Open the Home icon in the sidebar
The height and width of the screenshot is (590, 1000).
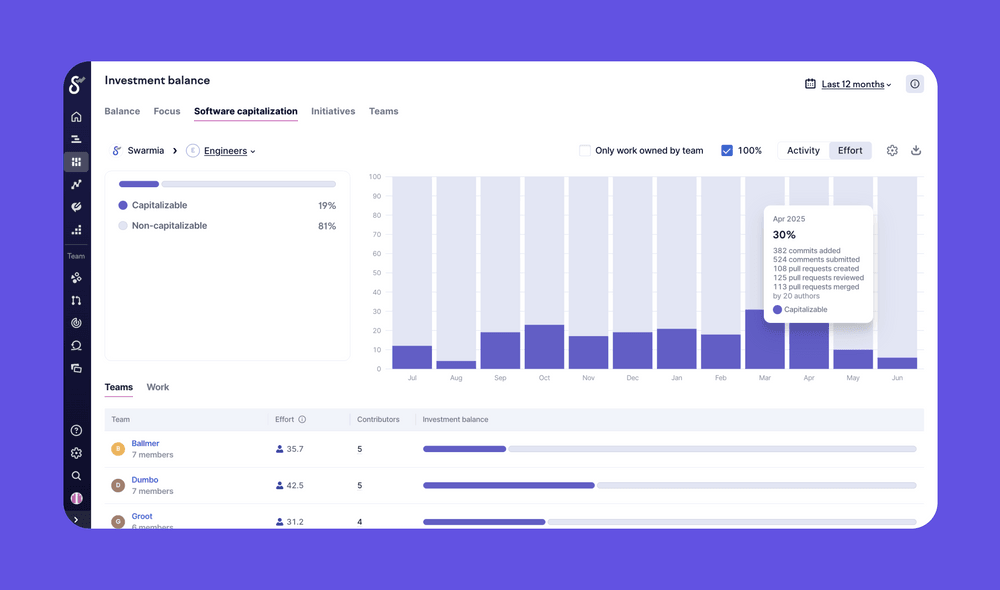(76, 116)
